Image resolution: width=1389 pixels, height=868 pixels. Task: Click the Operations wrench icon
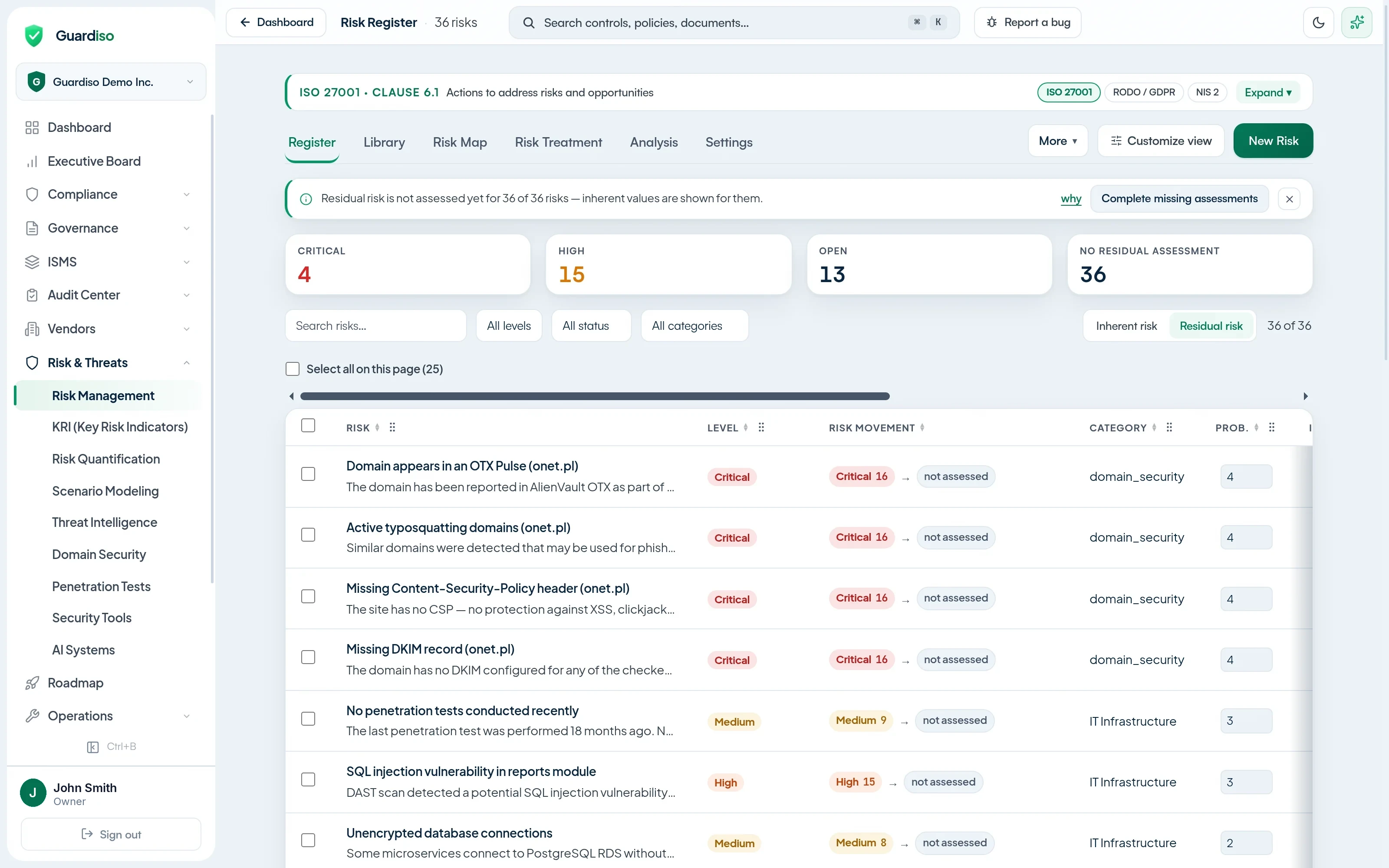[32, 716]
